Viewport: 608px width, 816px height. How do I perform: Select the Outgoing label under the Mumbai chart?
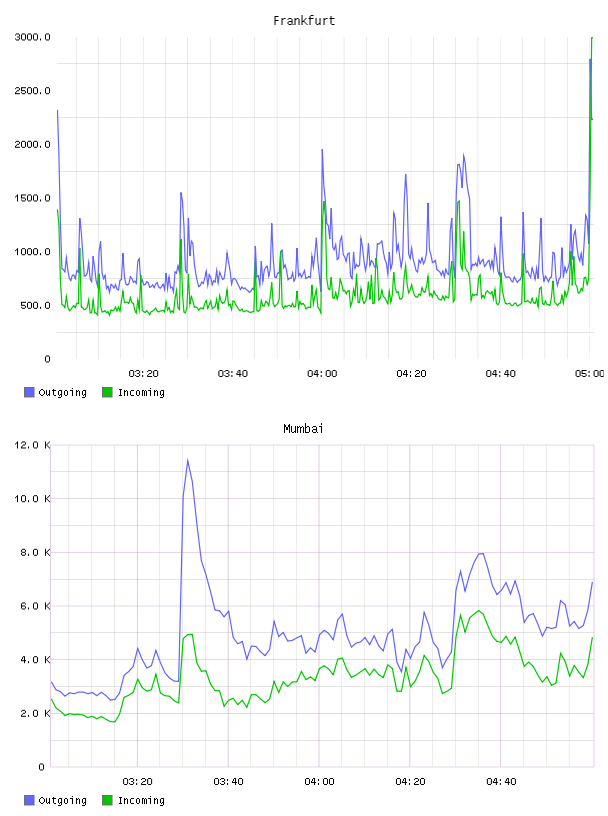[62, 800]
